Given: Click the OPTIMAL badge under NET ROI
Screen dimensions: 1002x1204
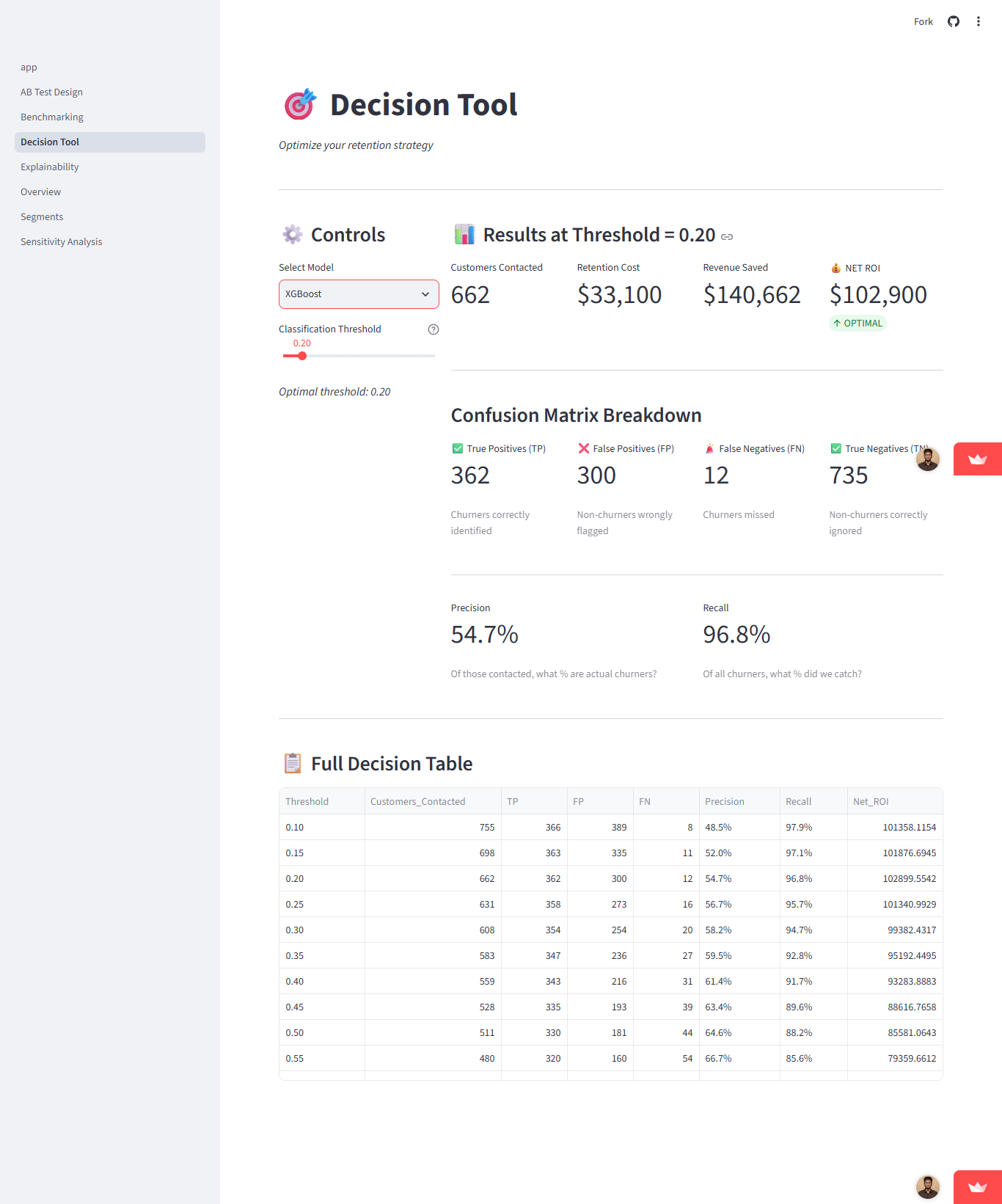Looking at the screenshot, I should 857,323.
